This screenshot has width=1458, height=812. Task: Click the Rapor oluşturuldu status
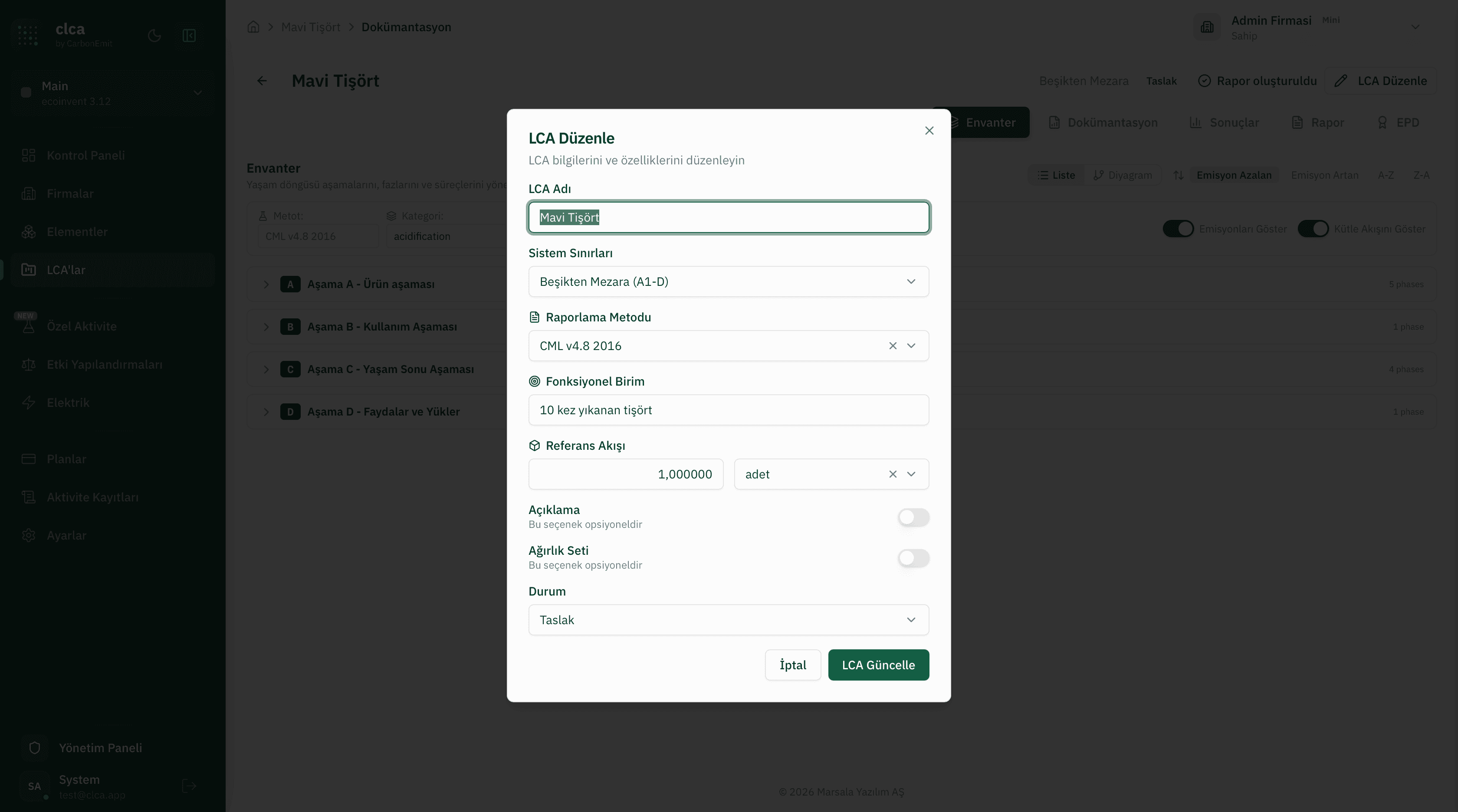[1257, 81]
